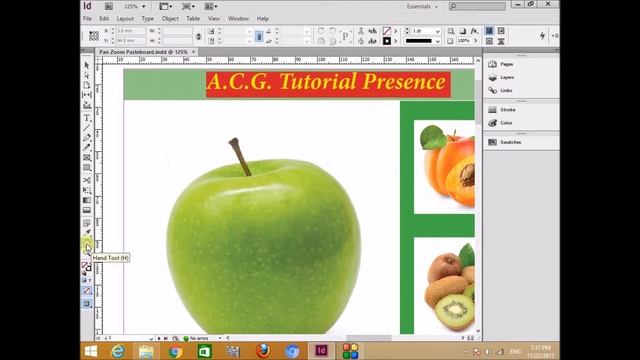The width and height of the screenshot is (640, 360).
Task: Expand the fill color options arrow
Action: point(395,31)
